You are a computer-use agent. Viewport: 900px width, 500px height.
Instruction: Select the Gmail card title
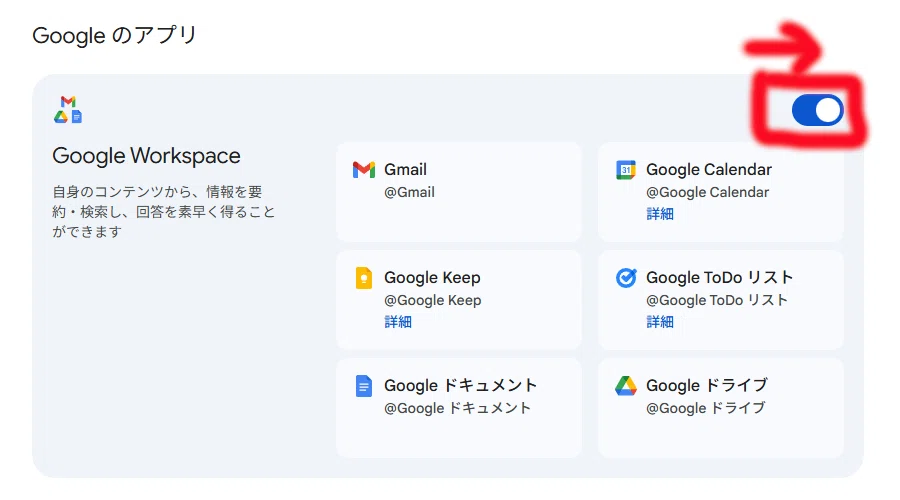405,170
